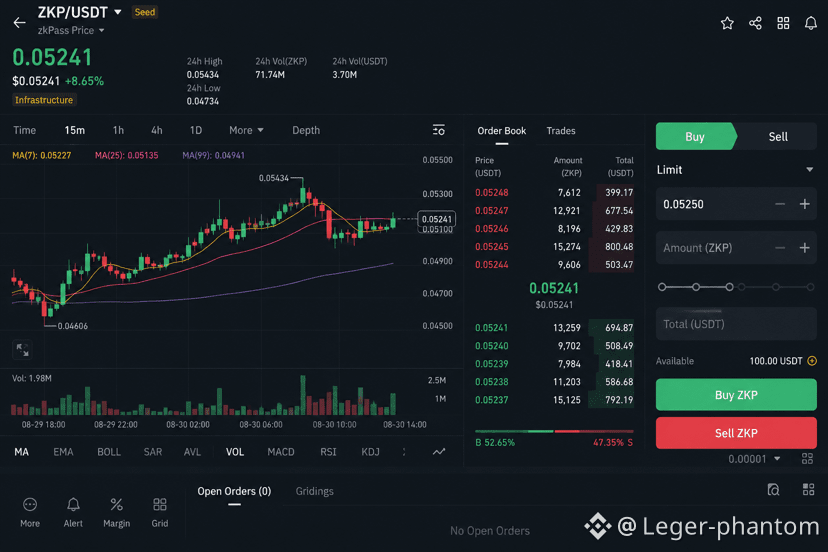Select the Time chart interval
The width and height of the screenshot is (828, 552).
click(25, 130)
